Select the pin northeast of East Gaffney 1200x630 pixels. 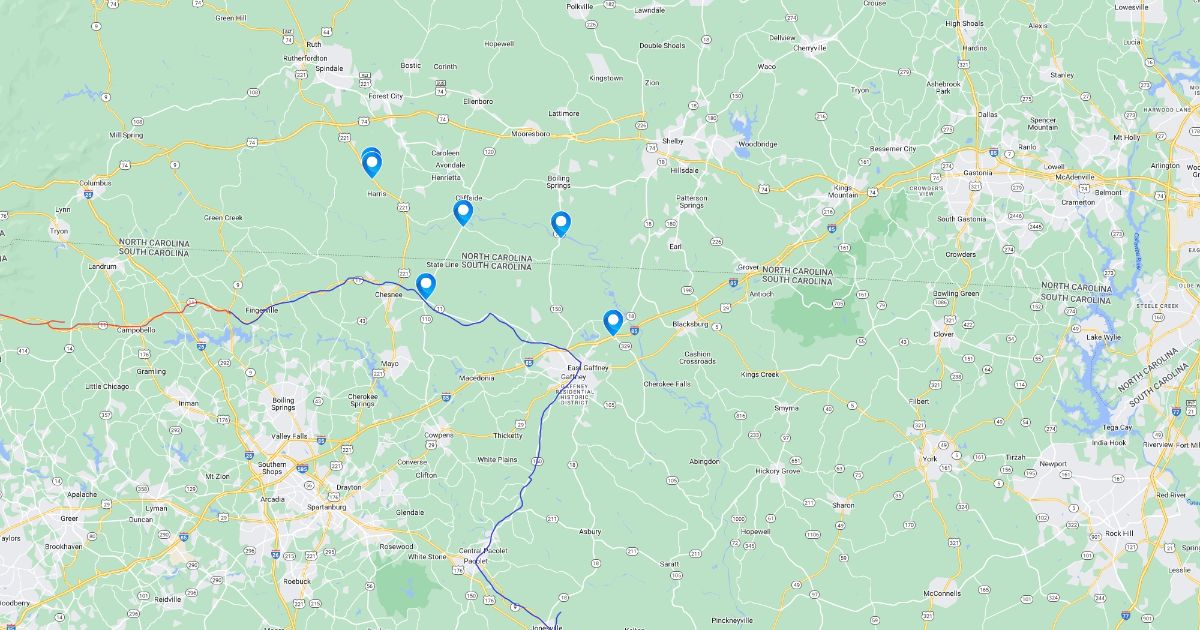click(x=613, y=322)
